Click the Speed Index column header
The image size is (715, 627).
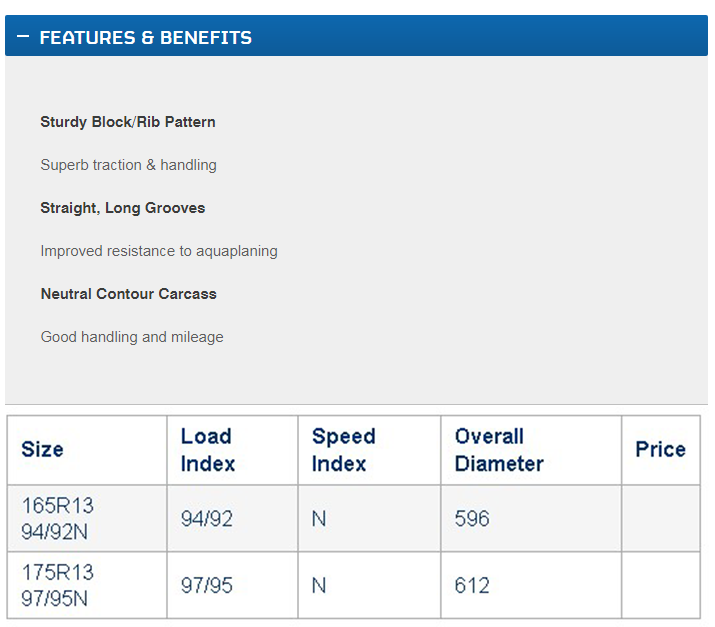point(343,450)
